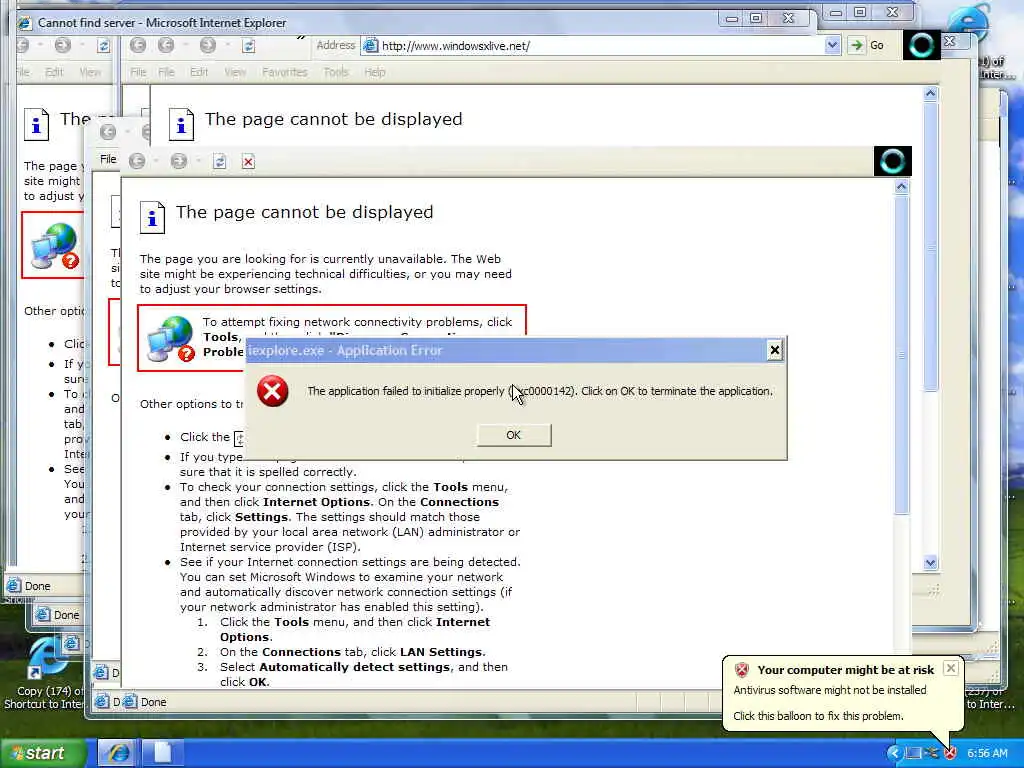Launch Internet Explorer from the taskbar quick launch
This screenshot has width=1024, height=768.
coord(119,753)
